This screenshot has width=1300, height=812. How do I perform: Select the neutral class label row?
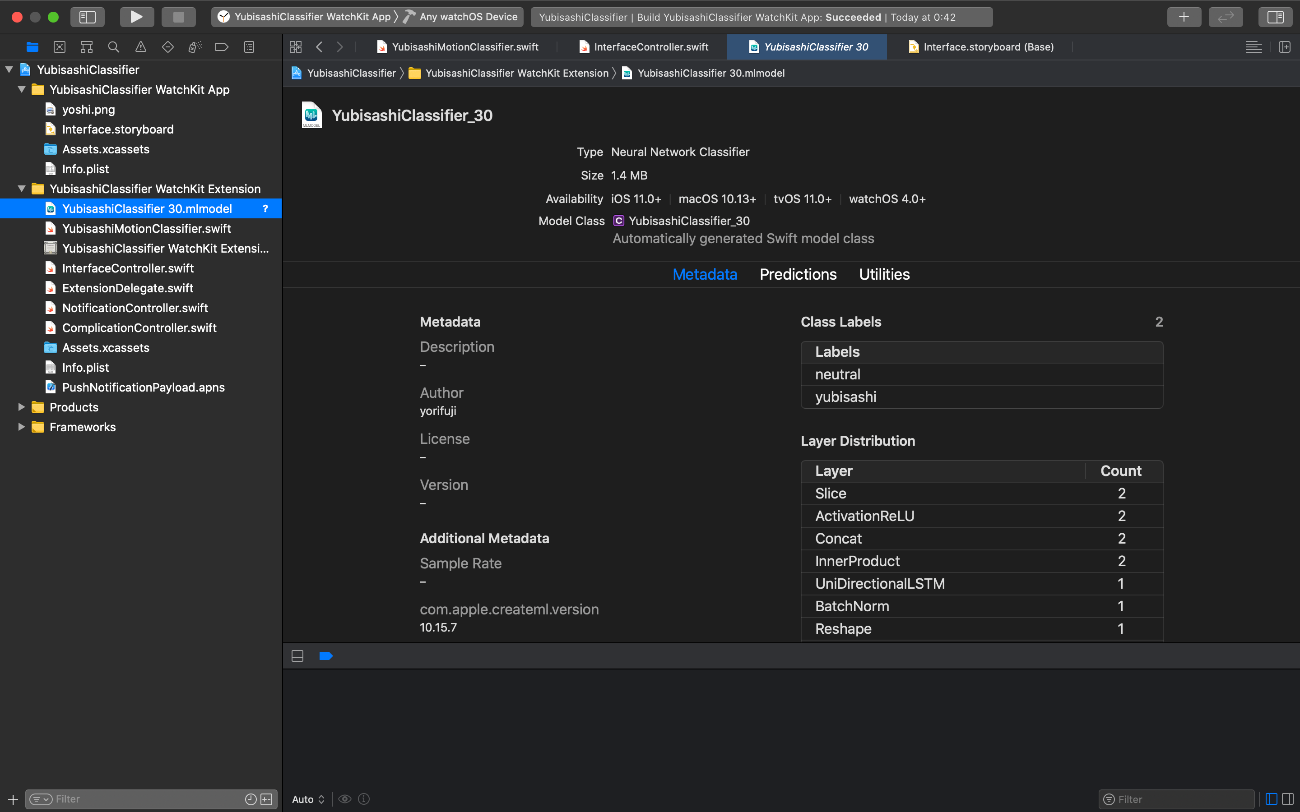982,374
